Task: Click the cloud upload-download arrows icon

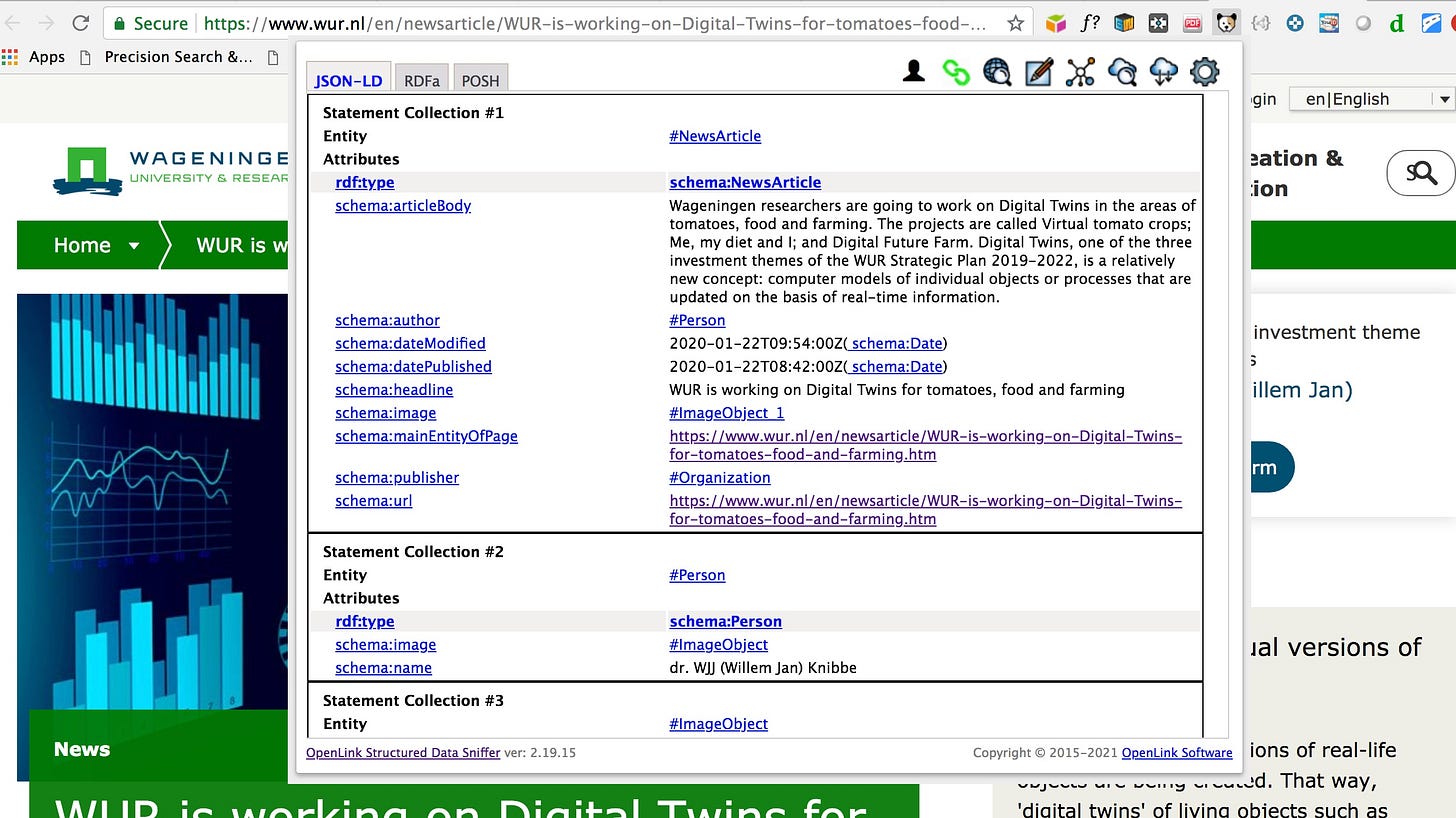Action: click(1164, 71)
